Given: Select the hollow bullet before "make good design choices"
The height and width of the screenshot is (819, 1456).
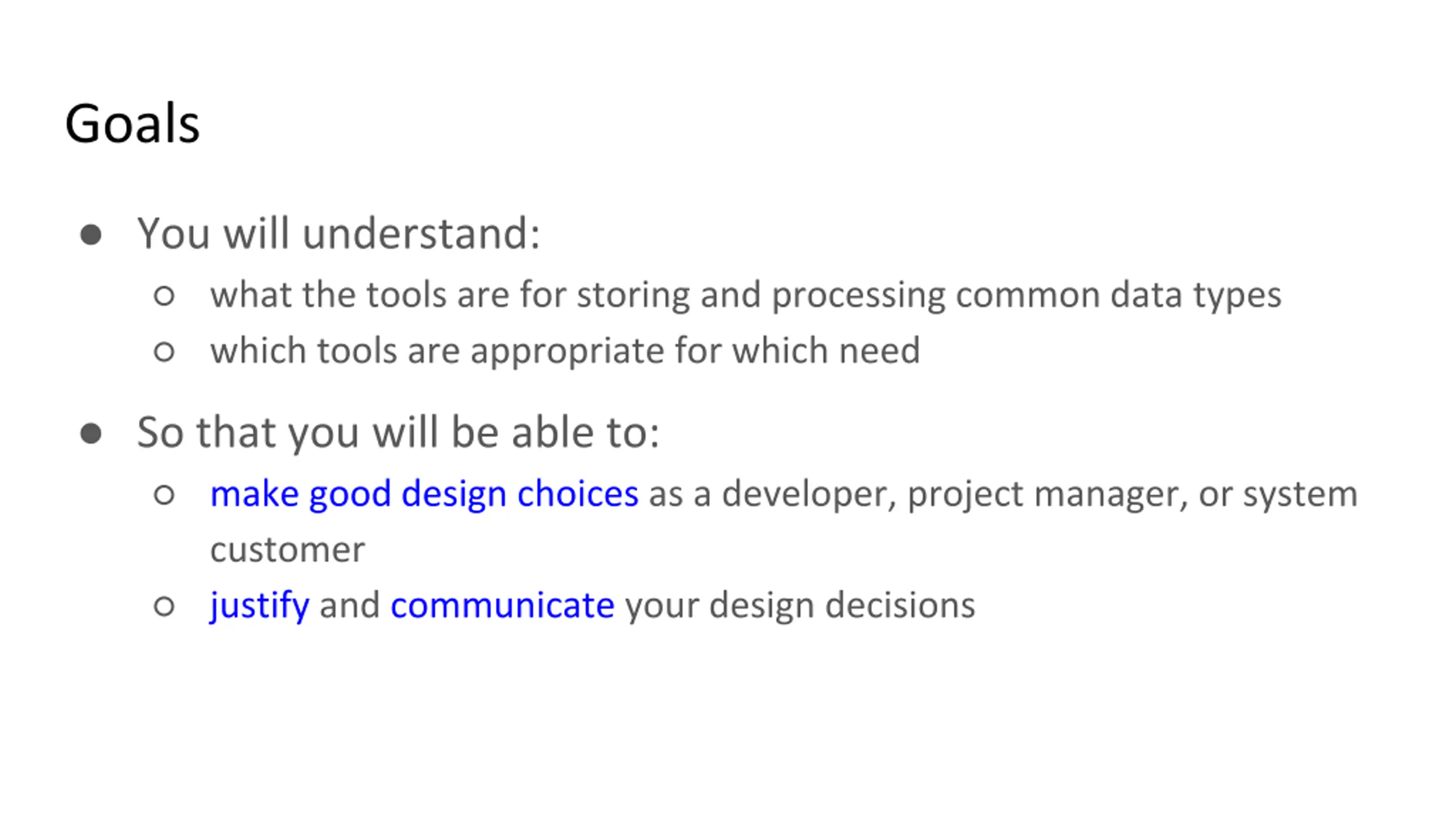Looking at the screenshot, I should click(164, 495).
